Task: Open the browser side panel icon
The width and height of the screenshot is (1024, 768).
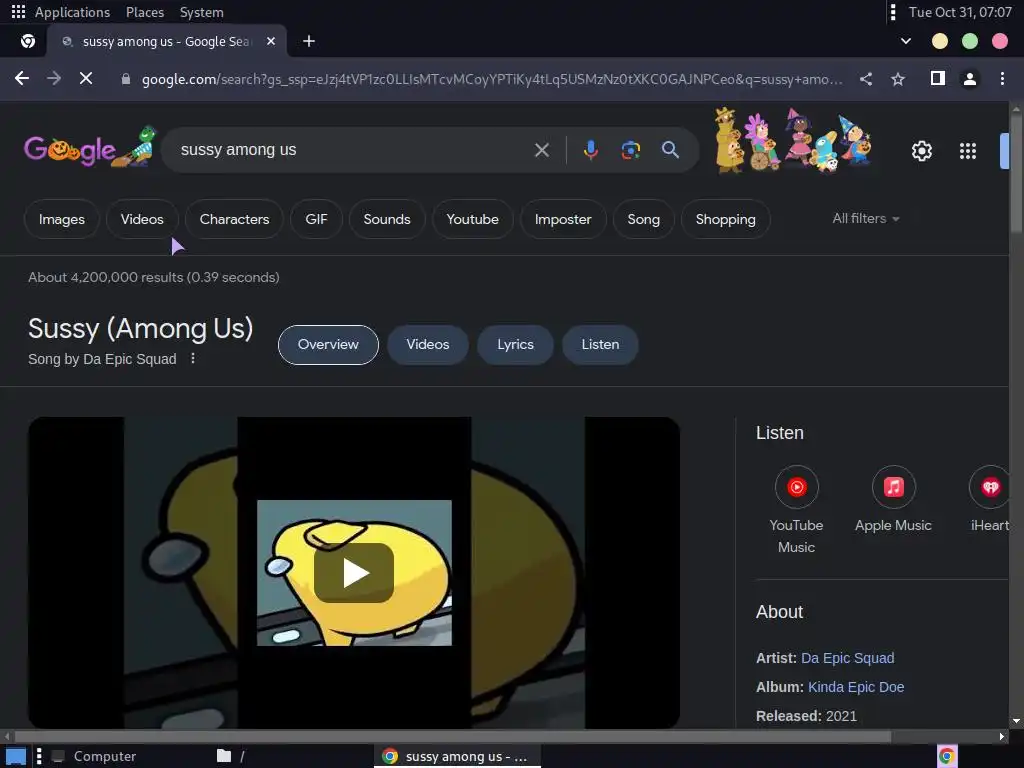Action: tap(938, 79)
